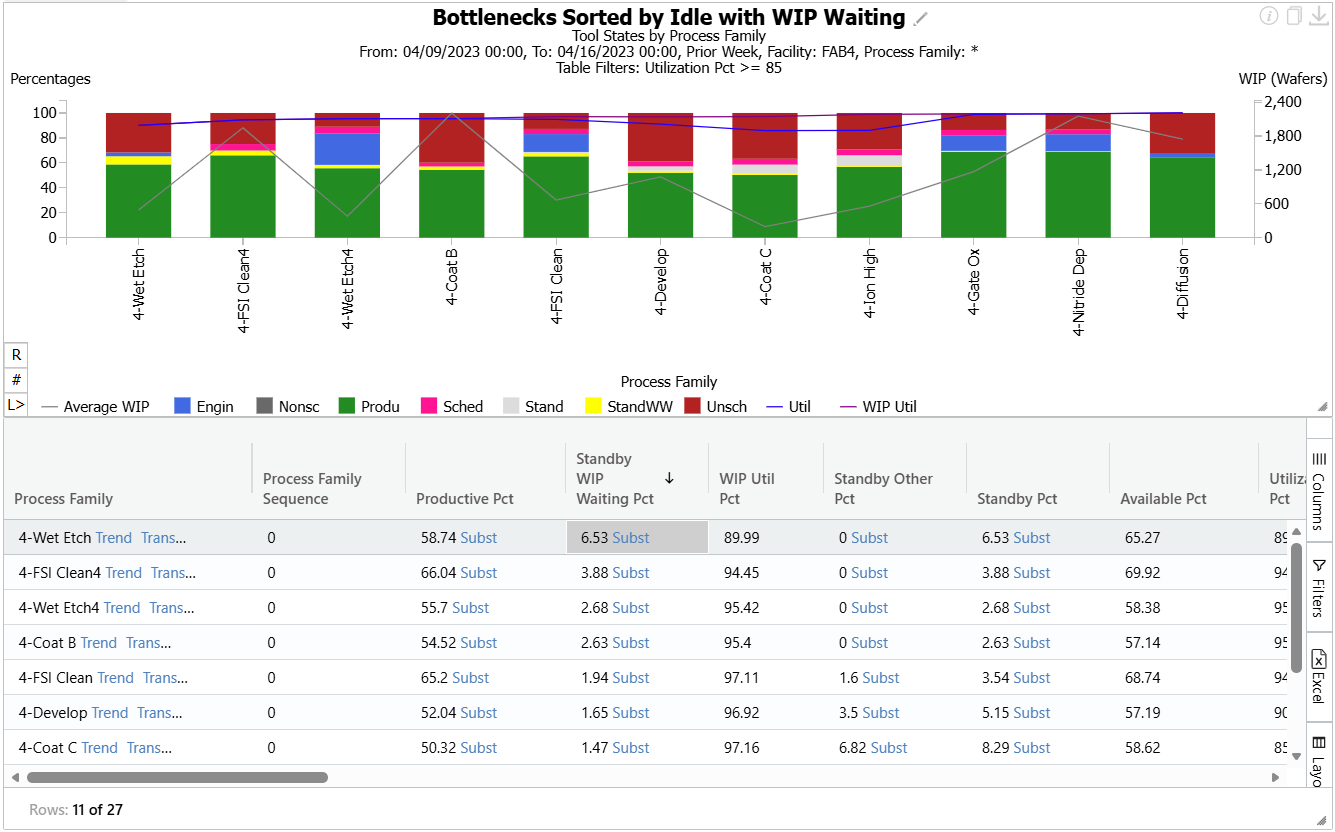Open the Filters side panel tab
Viewport: 1335px width, 832px height.
[x=1318, y=587]
